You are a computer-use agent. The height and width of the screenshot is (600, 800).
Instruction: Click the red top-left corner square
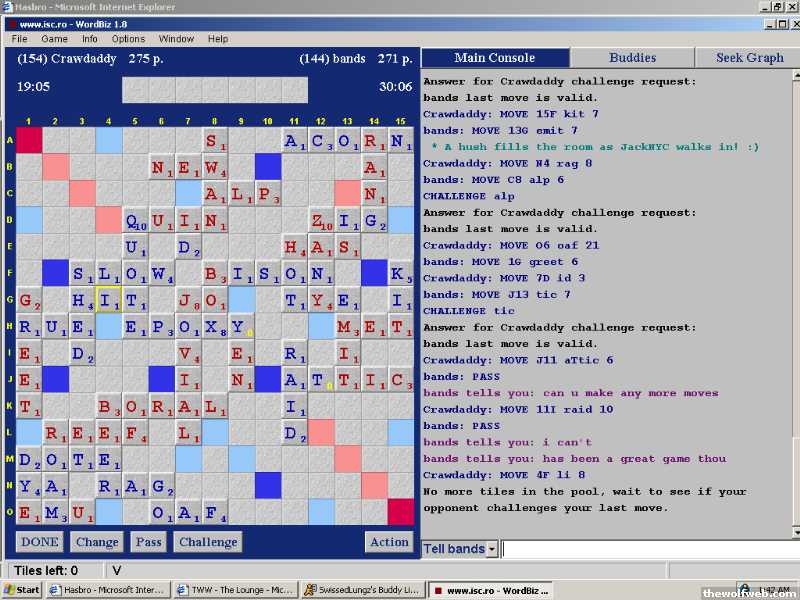(29, 141)
